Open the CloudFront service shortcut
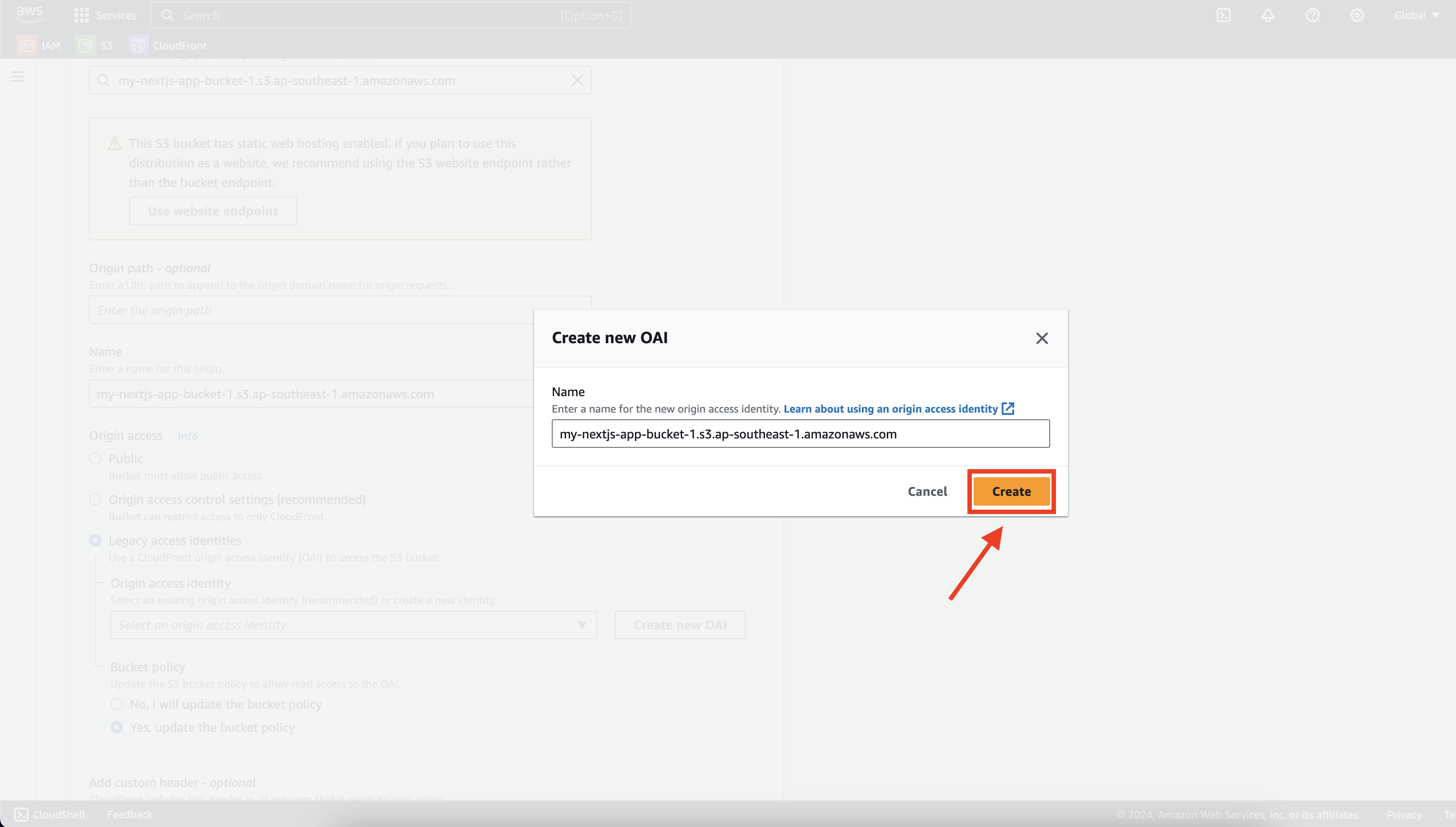The image size is (1456, 827). coord(167,45)
